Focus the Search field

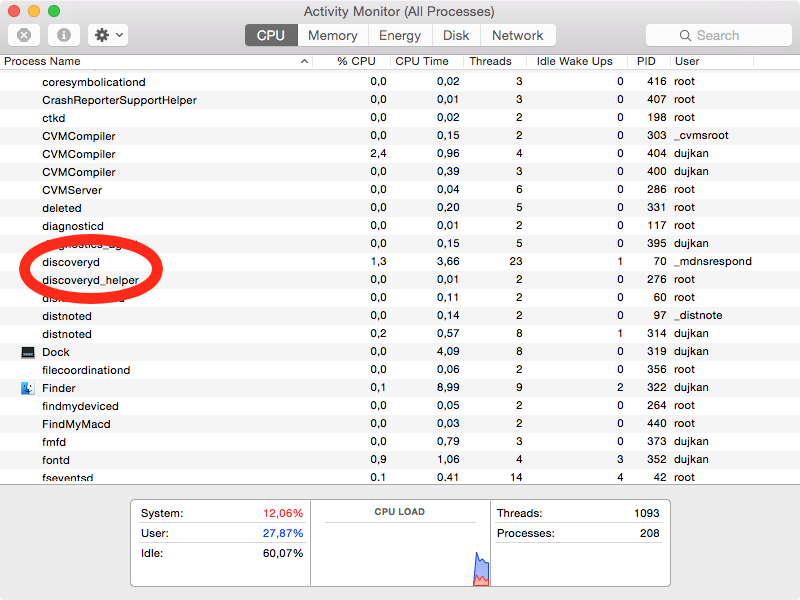pyautogui.click(x=719, y=35)
